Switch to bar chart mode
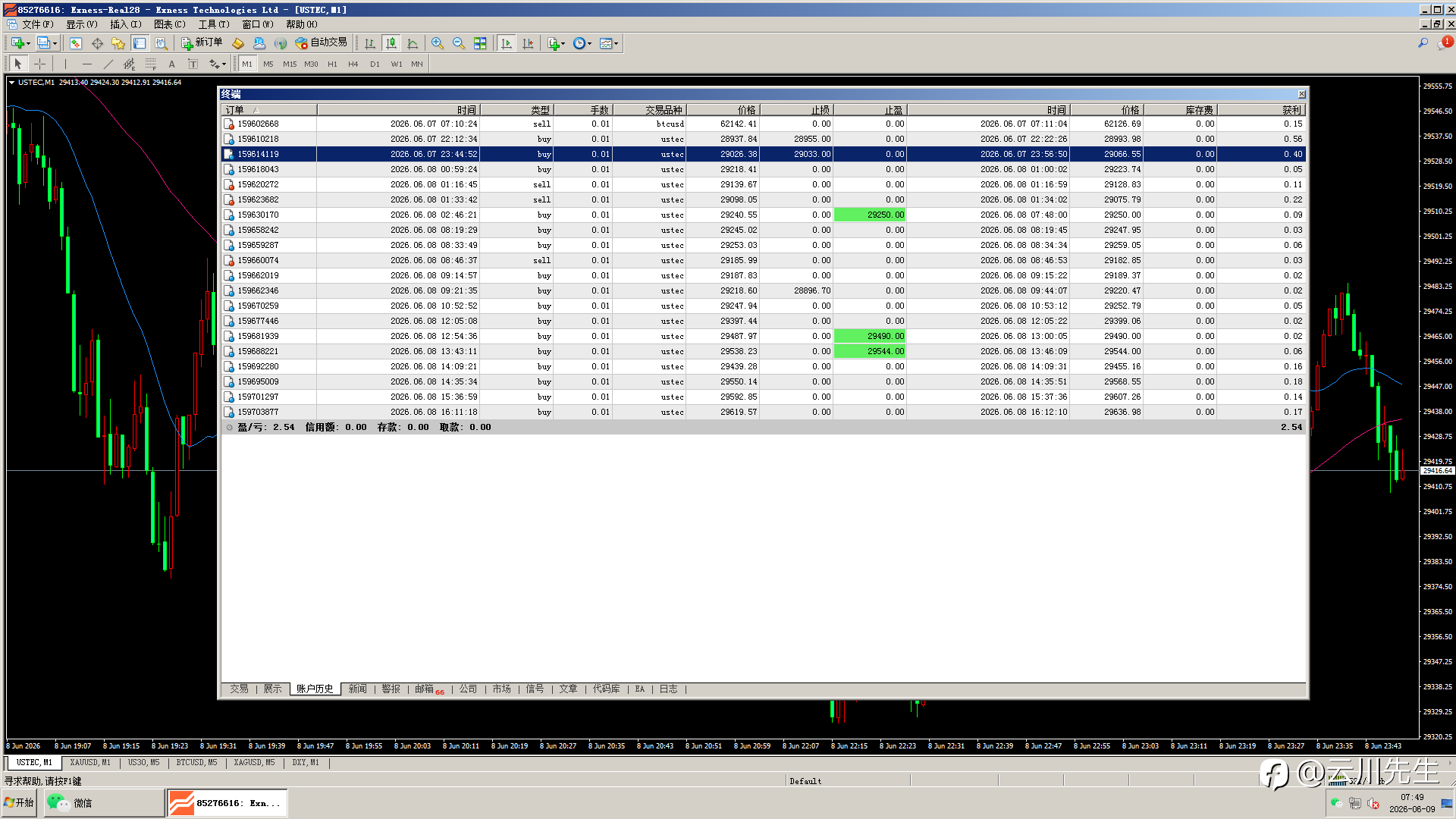The width and height of the screenshot is (1456, 819). [370, 43]
